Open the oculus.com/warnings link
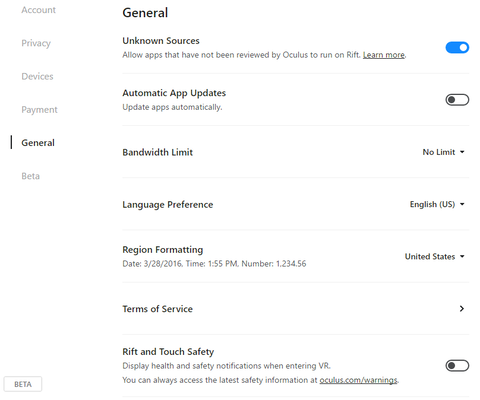 [x=358, y=380]
